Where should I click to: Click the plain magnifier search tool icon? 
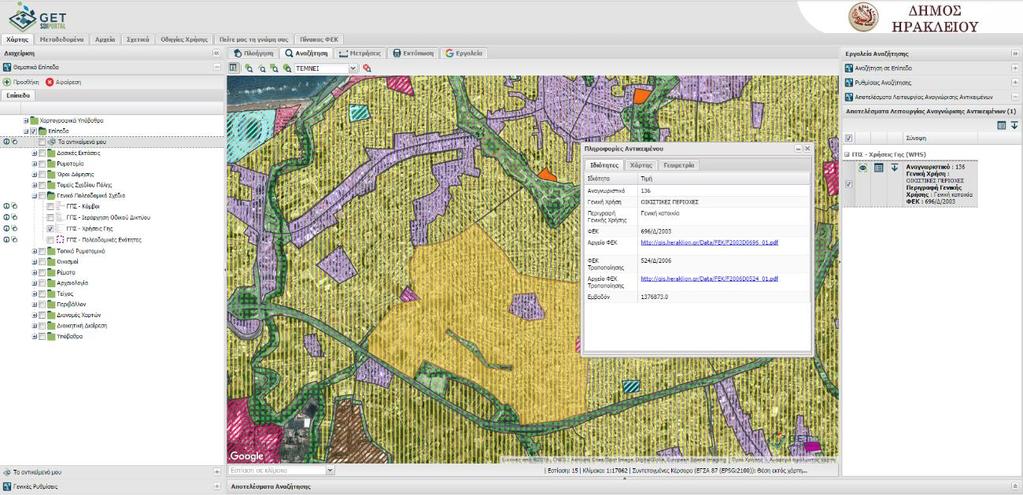262,68
